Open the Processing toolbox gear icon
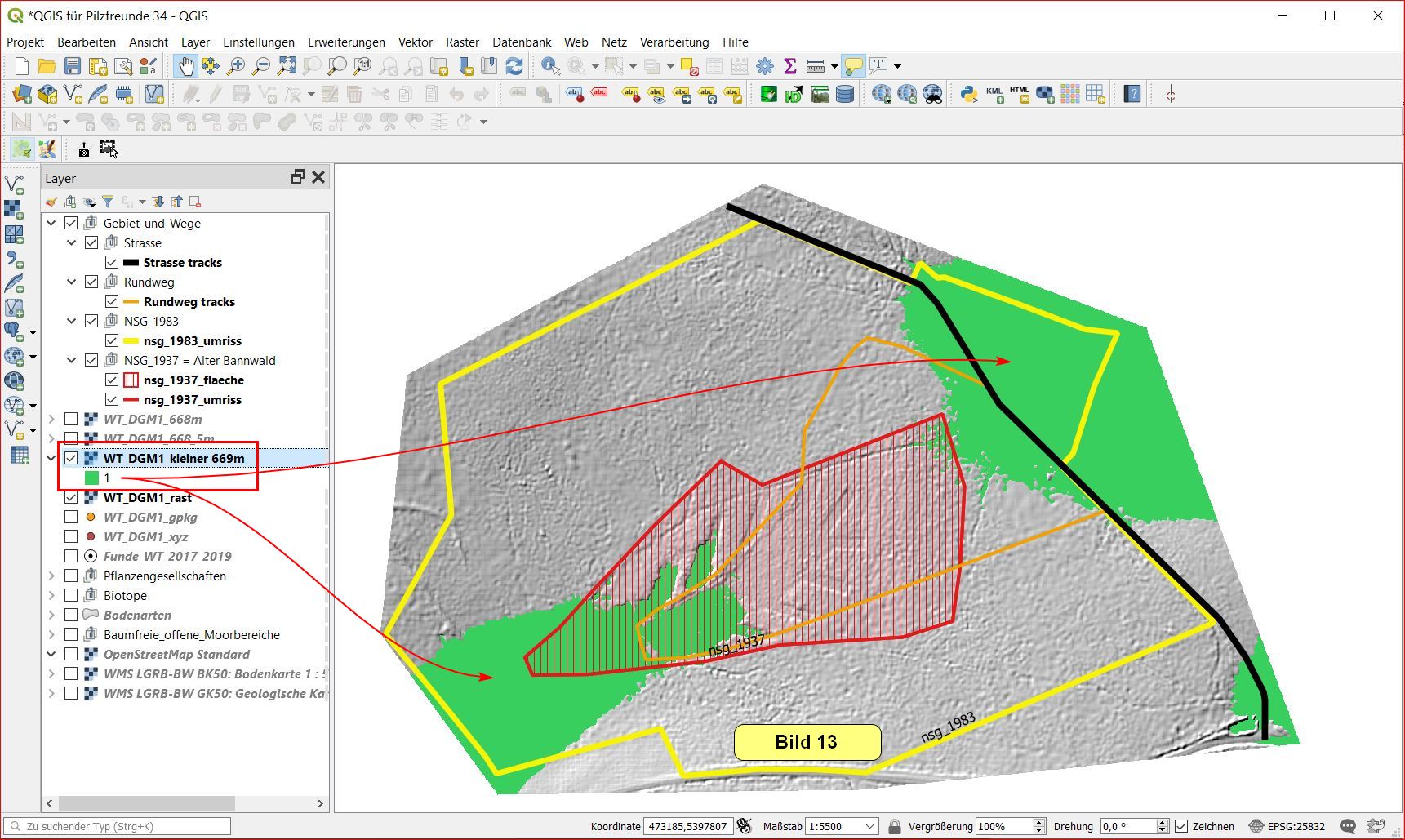The width and height of the screenshot is (1405, 840). point(765,66)
